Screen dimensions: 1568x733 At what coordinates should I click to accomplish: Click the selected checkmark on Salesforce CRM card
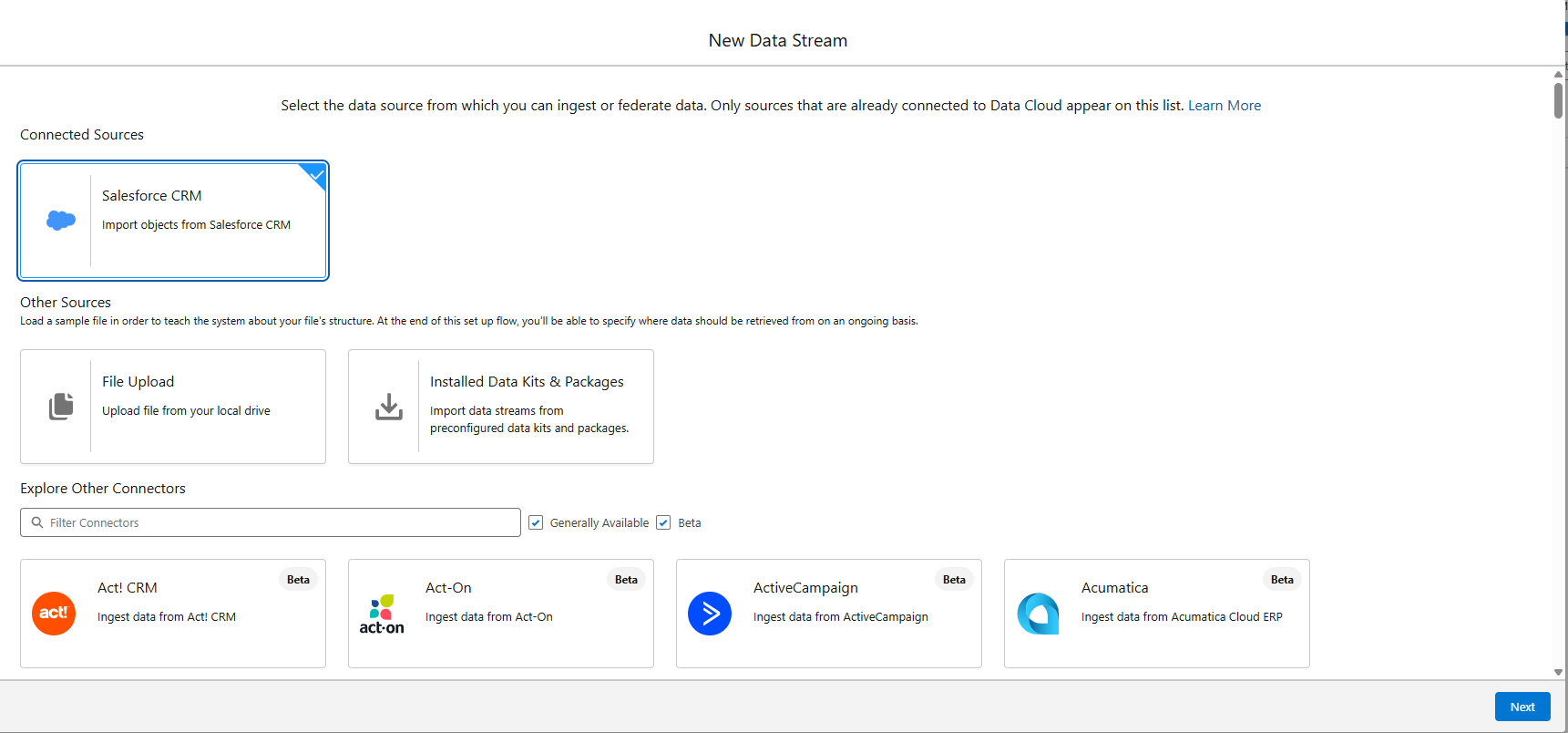(x=315, y=174)
